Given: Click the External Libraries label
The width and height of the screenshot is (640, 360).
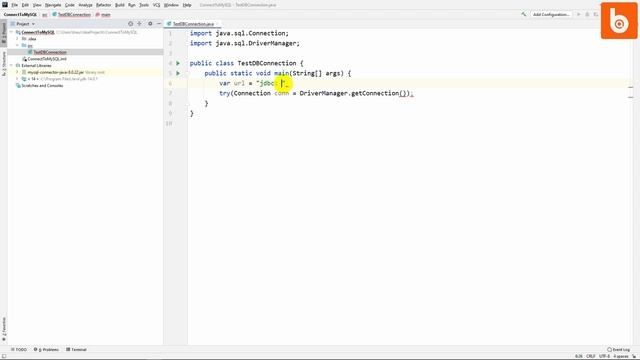Looking at the screenshot, I should pos(36,65).
